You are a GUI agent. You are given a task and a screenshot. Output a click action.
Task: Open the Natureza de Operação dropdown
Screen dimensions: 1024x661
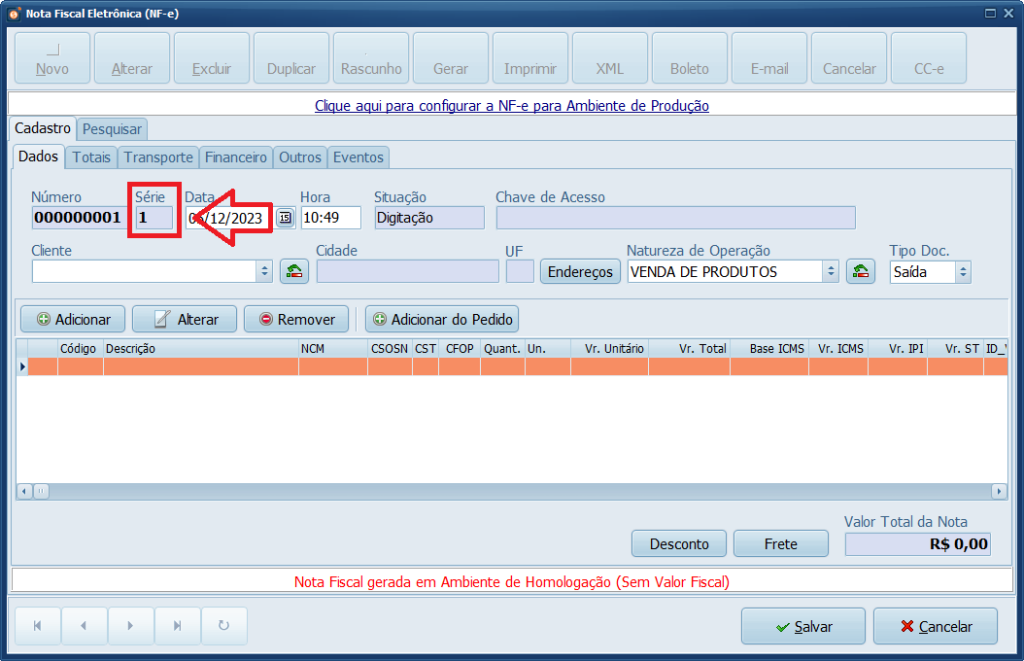830,271
